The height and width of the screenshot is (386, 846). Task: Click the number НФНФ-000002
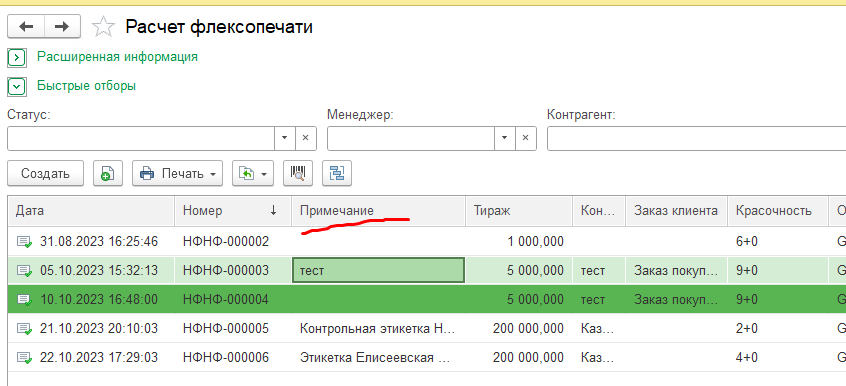[x=226, y=241]
